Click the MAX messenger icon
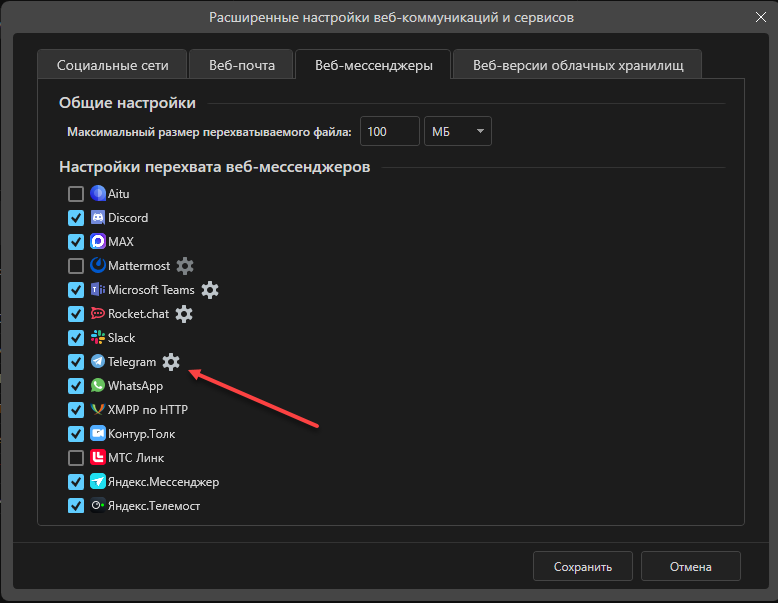This screenshot has width=778, height=603. (98, 241)
